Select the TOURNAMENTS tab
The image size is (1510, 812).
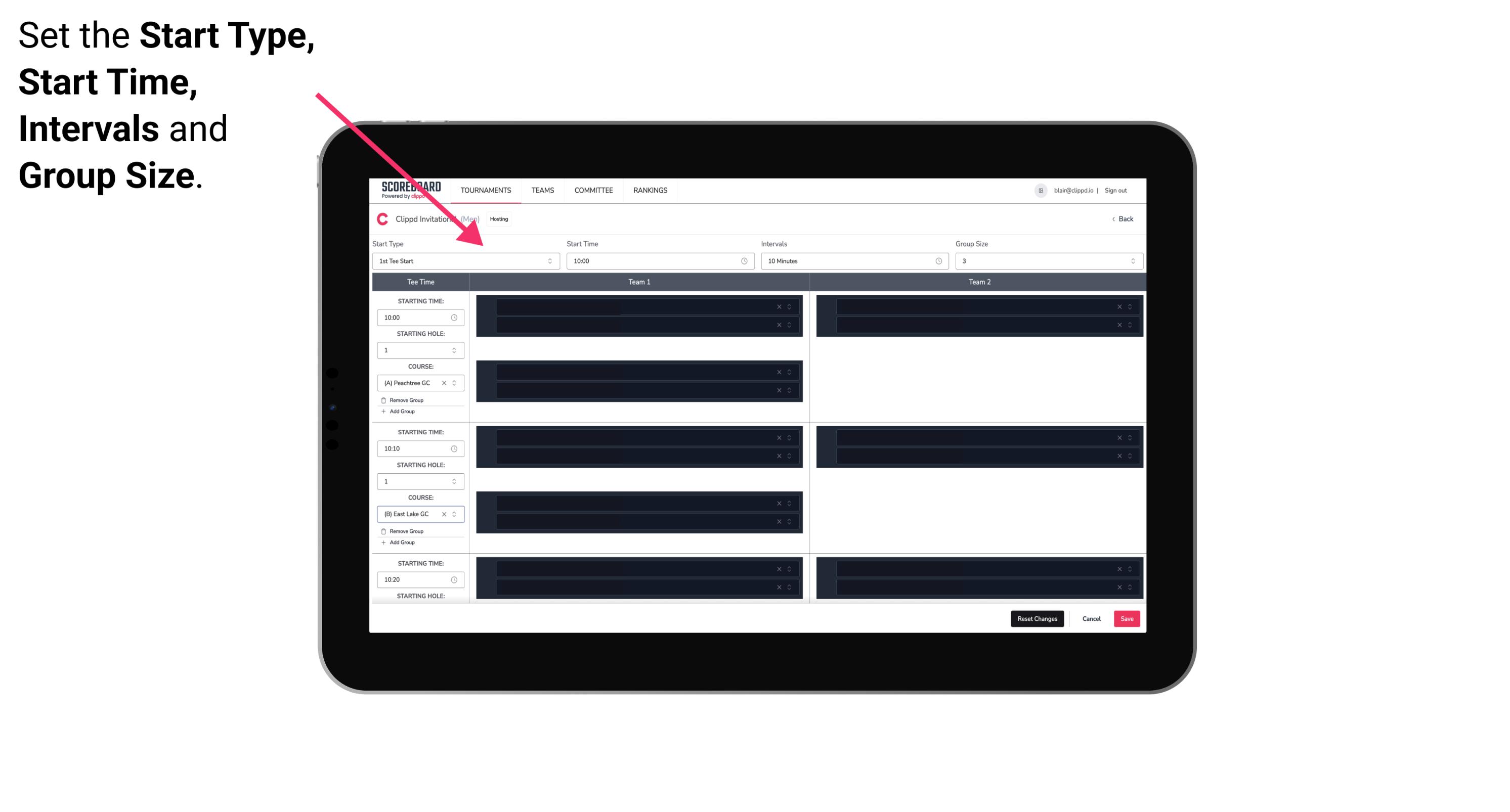tap(487, 190)
